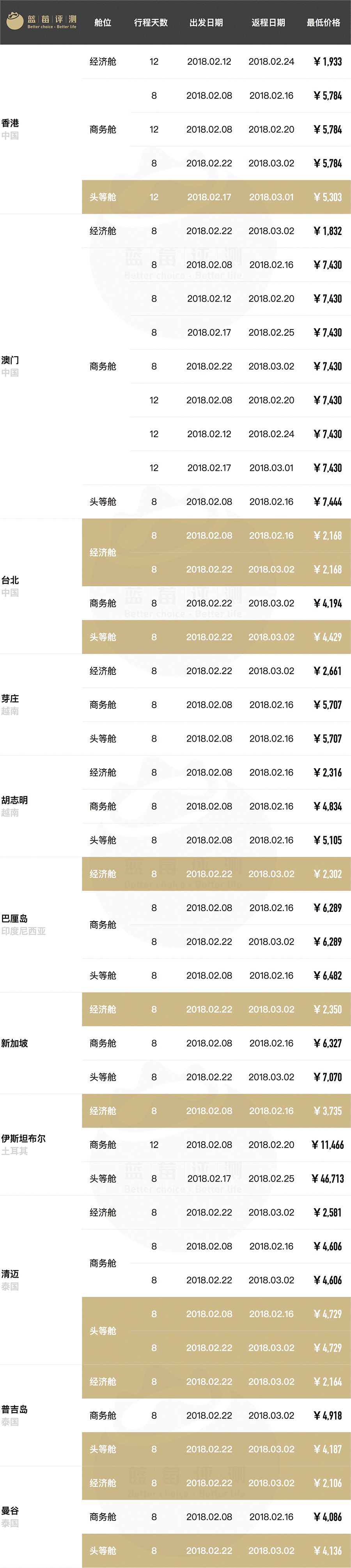351x1568 pixels.
Task: Click the 经济舱 label in the 台北 section
Action: [103, 552]
